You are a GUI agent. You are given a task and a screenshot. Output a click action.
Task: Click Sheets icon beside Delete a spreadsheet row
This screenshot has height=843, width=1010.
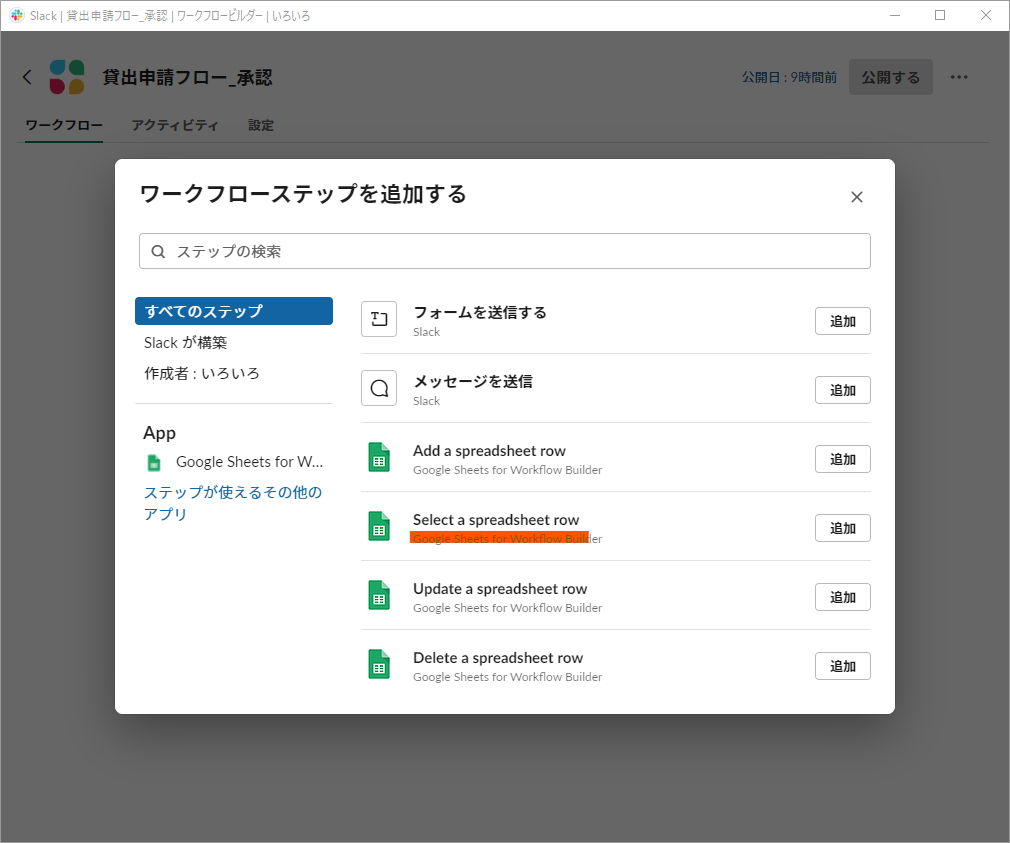379,664
